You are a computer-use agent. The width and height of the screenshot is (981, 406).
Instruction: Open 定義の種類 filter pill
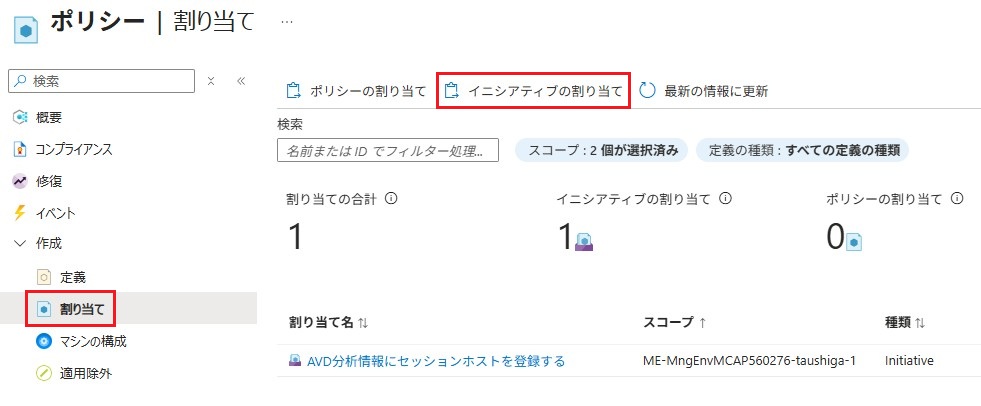tap(802, 151)
